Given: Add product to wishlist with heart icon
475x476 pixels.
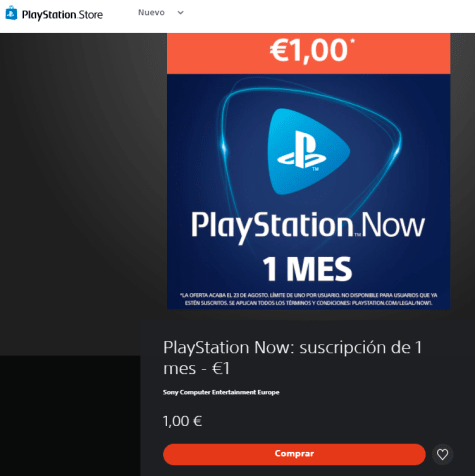Looking at the screenshot, I should pos(442,454).
